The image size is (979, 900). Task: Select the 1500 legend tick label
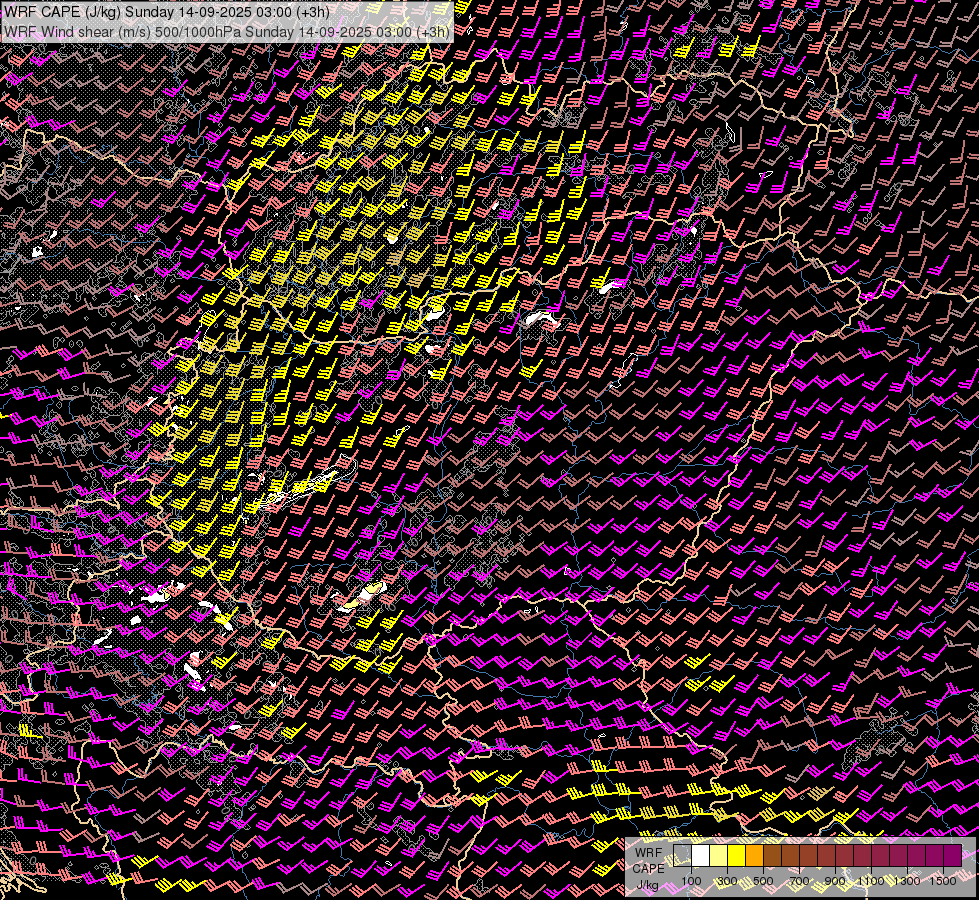click(943, 881)
